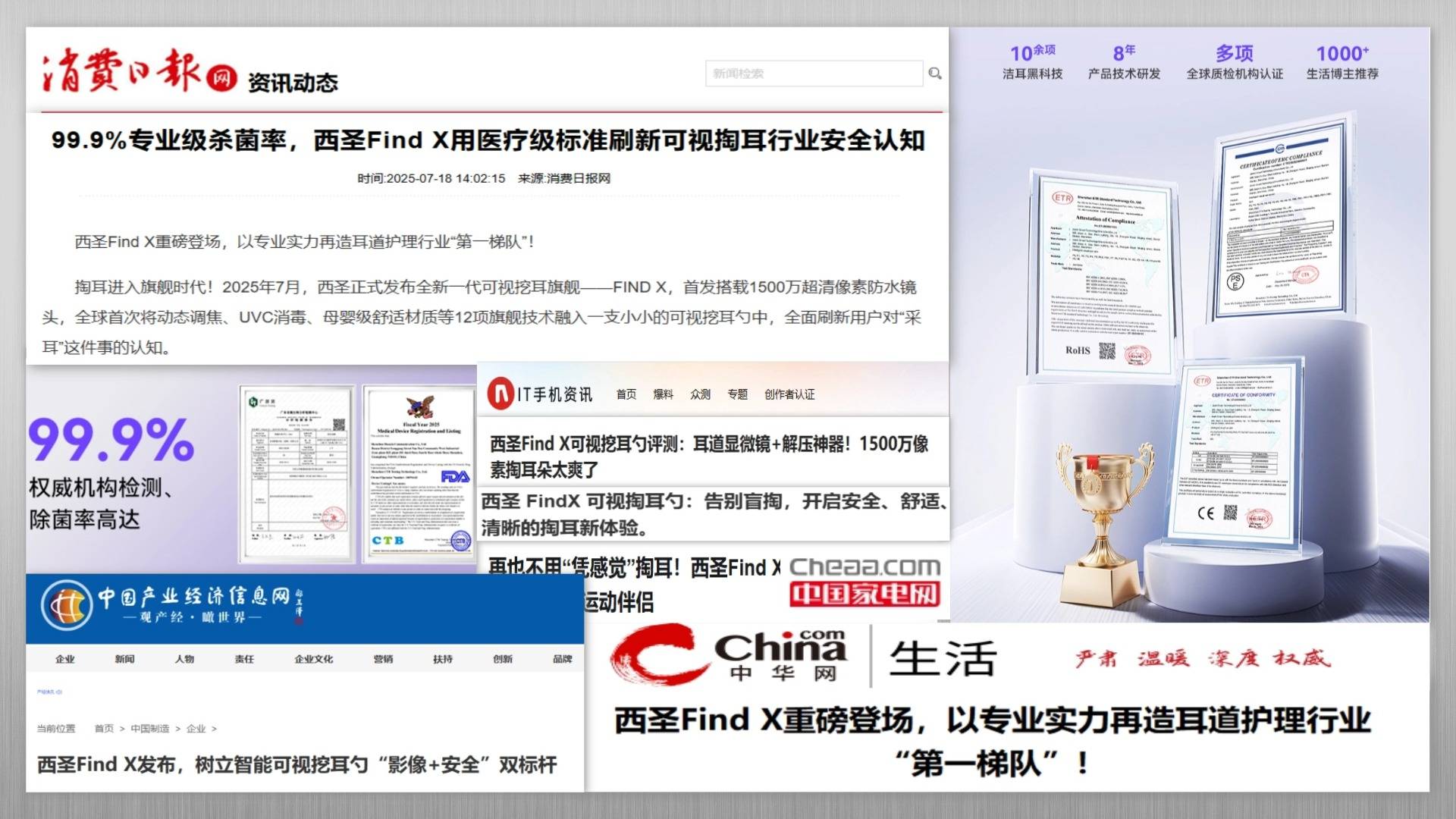Viewport: 1456px width, 819px height.
Task: Click the Cheaa.com 中国家电网 logo
Action: [x=864, y=581]
